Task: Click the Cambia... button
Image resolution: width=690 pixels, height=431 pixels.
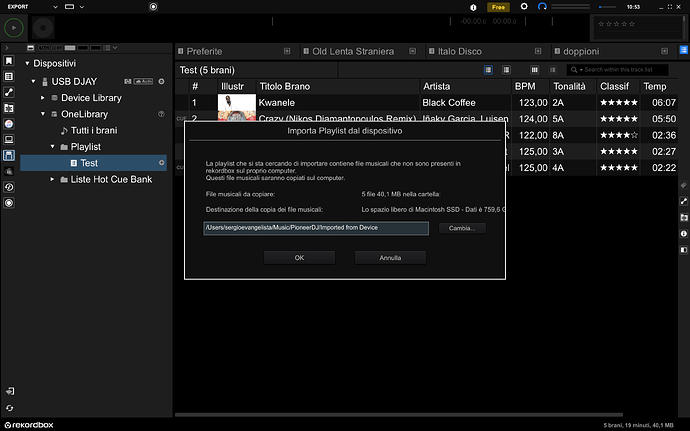Action: point(462,228)
